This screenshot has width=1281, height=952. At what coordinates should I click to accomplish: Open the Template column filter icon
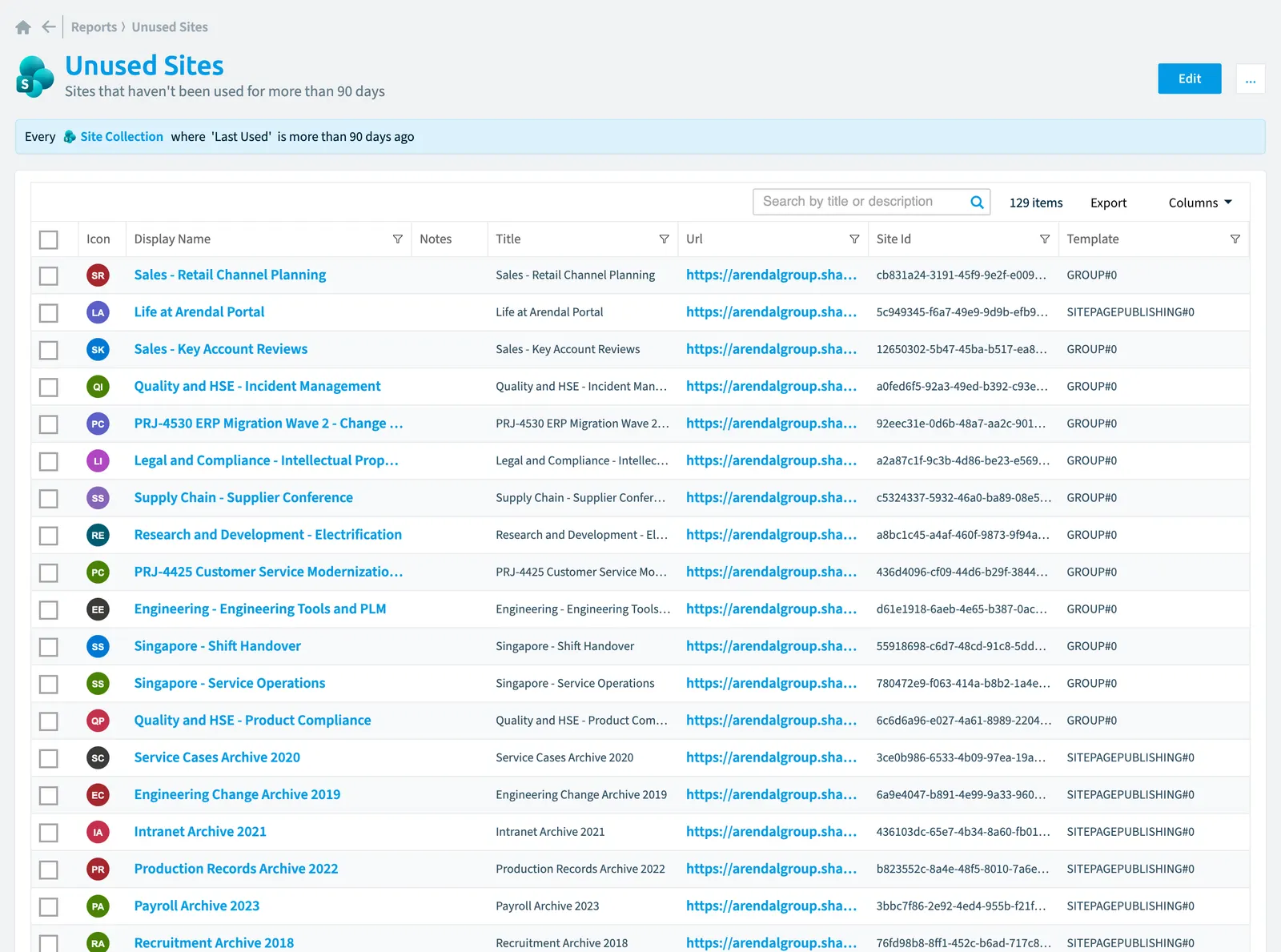point(1235,239)
